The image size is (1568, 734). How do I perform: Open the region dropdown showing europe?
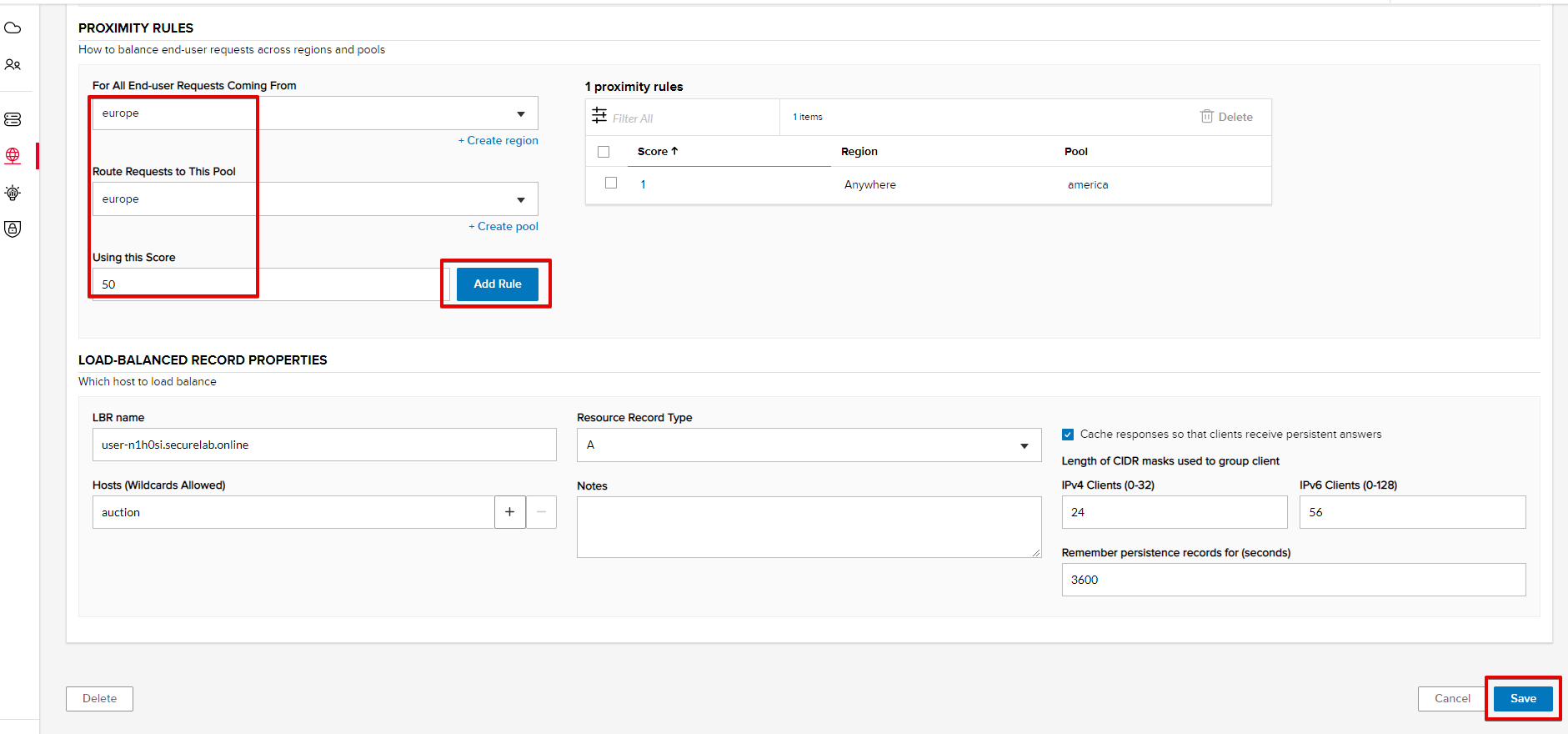click(x=315, y=113)
